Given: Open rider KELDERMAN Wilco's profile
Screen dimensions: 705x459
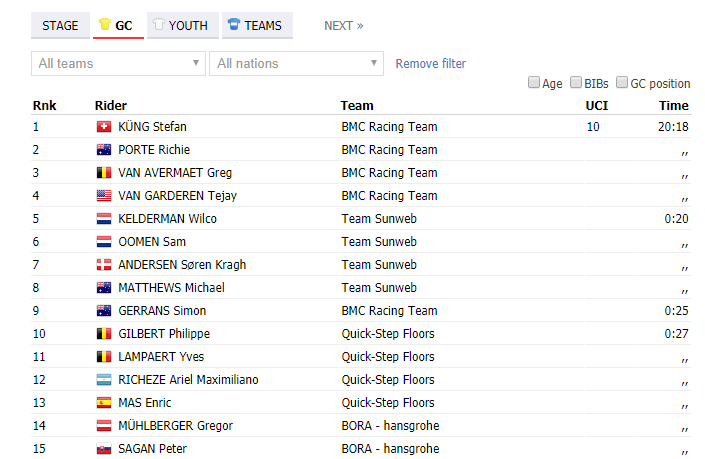Looking at the screenshot, I should pyautogui.click(x=167, y=219).
